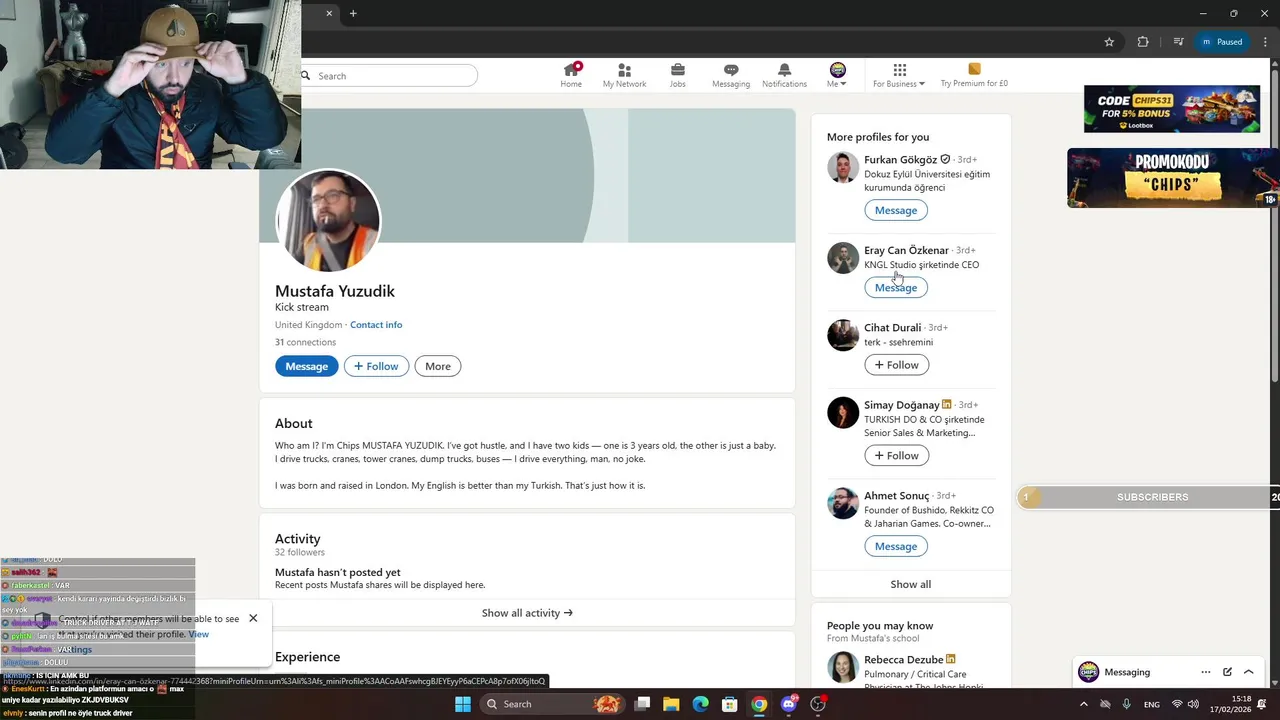This screenshot has width=1280, height=720.
Task: Message Ahmet Sonuç
Action: 896,546
